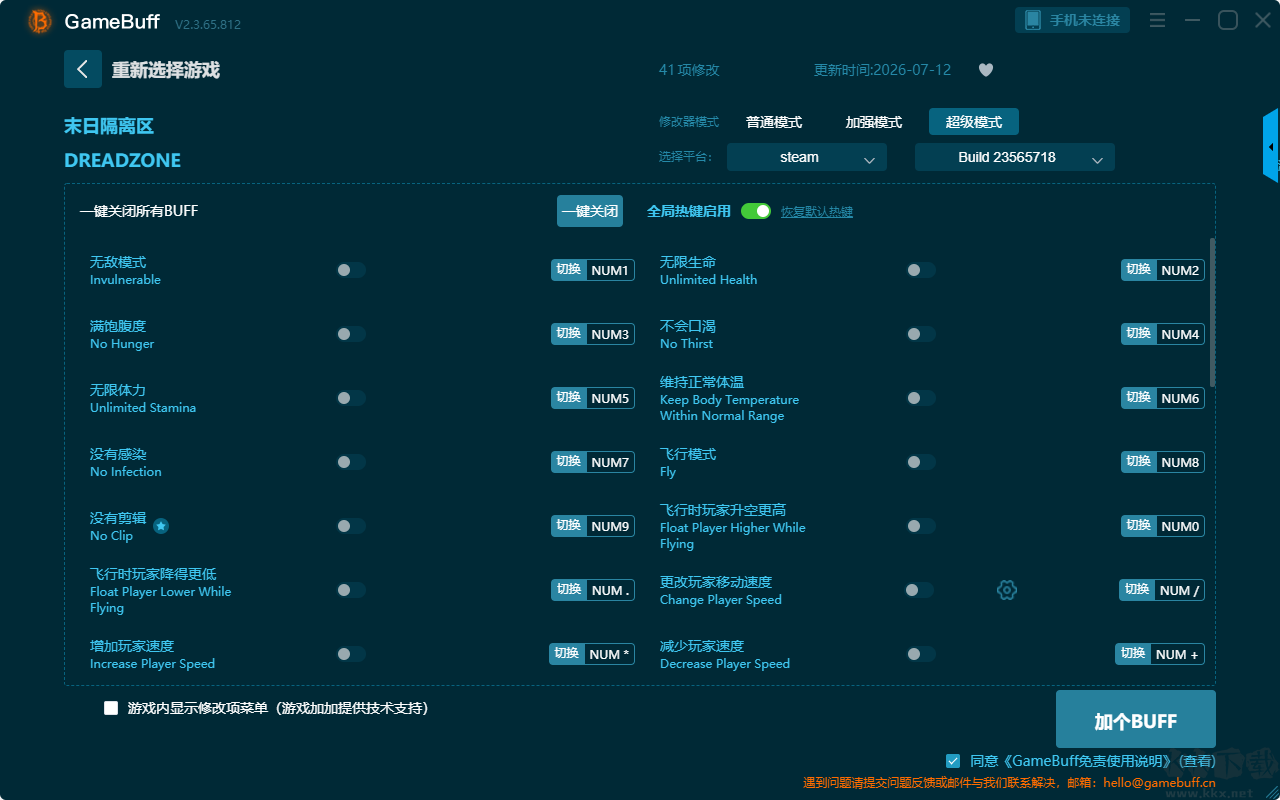This screenshot has height=800, width=1280.
Task: Click the NUM0 hotkey for Float Higher
Action: tap(1163, 526)
